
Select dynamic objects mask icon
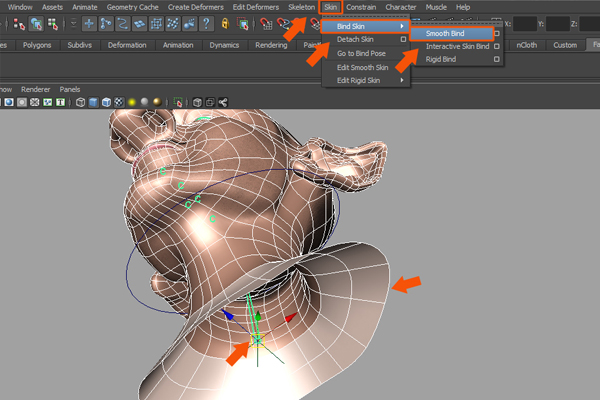point(173,24)
